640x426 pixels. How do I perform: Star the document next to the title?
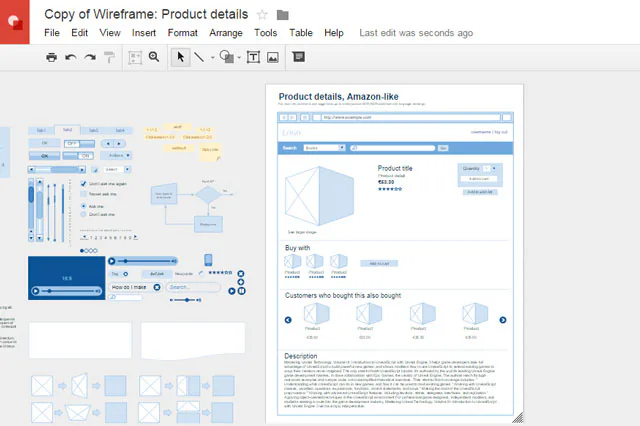click(x=262, y=15)
